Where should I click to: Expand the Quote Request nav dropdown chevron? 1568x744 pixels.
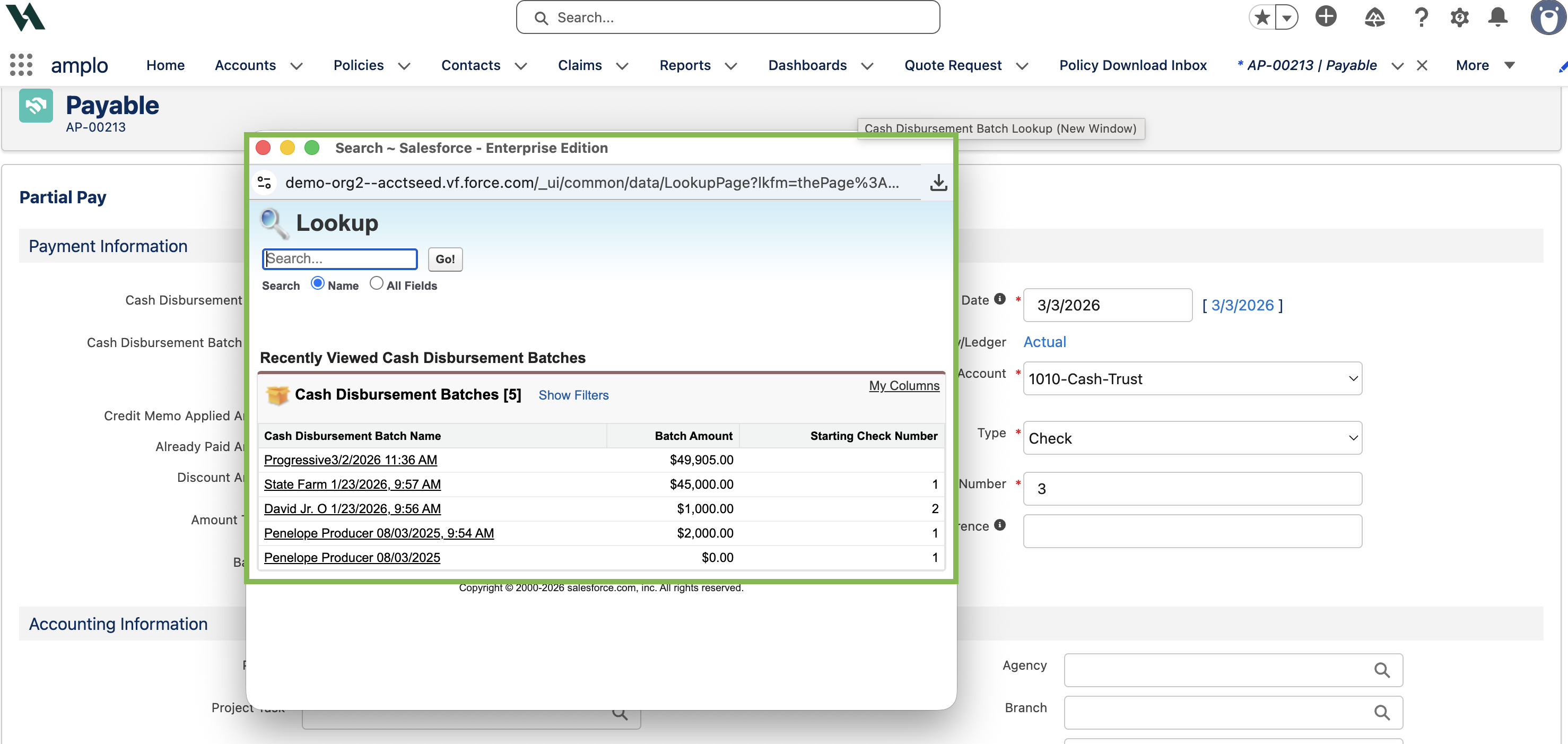point(1022,66)
